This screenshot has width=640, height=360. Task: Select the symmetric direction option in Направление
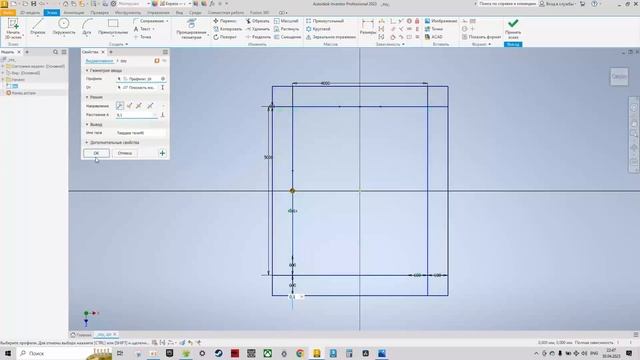coord(139,106)
